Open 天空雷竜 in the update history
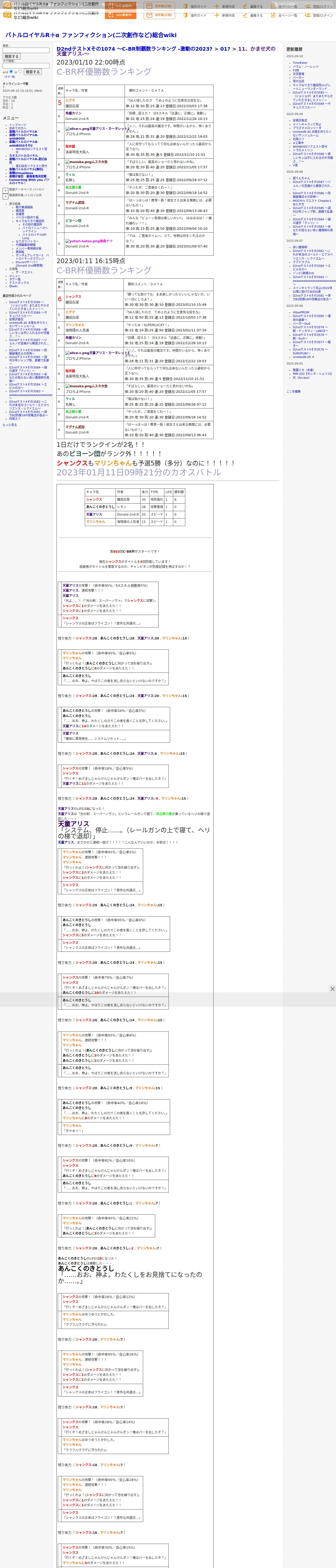The height and width of the screenshot is (1568, 336). point(298,74)
